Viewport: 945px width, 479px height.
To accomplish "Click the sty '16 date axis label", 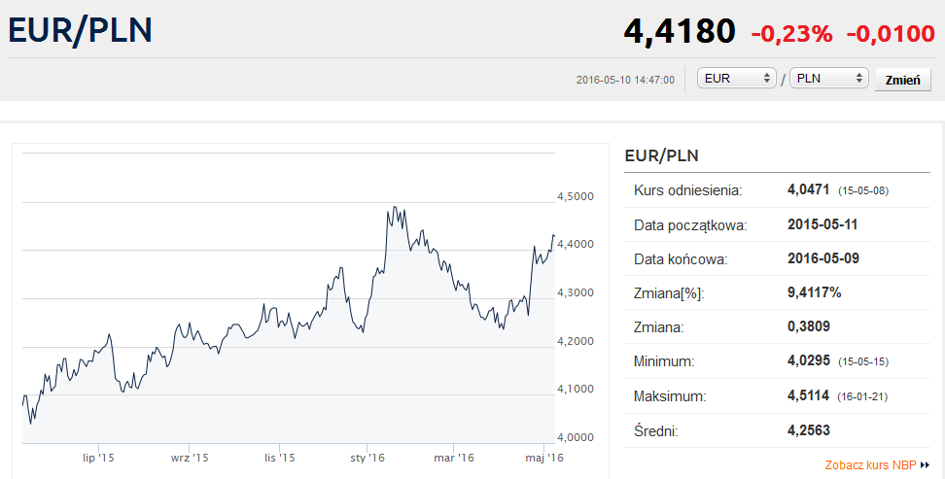I will (367, 458).
